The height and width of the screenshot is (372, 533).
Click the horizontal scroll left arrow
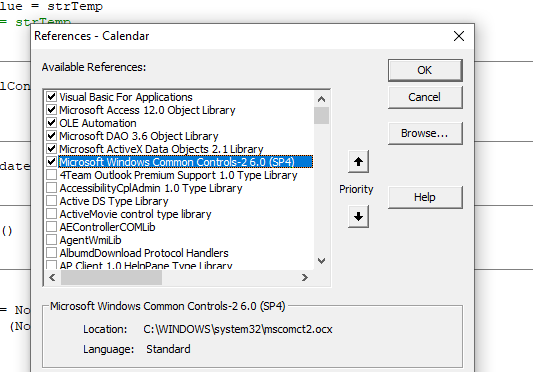tap(52, 277)
